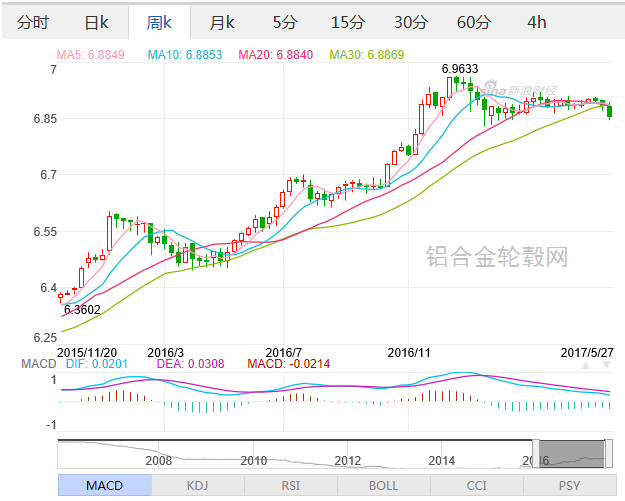
Task: Click the 2010 area in overview timeline
Action: 254,461
